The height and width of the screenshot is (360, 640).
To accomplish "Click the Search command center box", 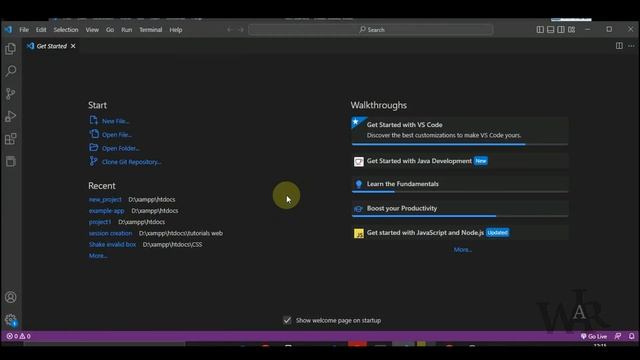I will (371, 29).
